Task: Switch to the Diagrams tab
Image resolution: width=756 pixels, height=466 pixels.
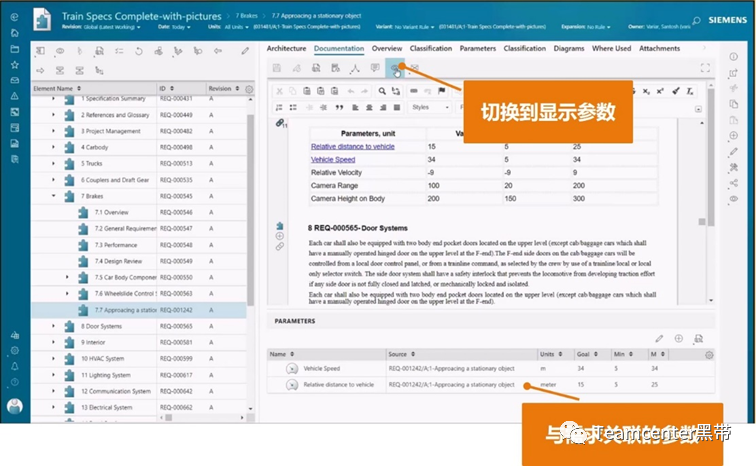Action: click(x=568, y=48)
